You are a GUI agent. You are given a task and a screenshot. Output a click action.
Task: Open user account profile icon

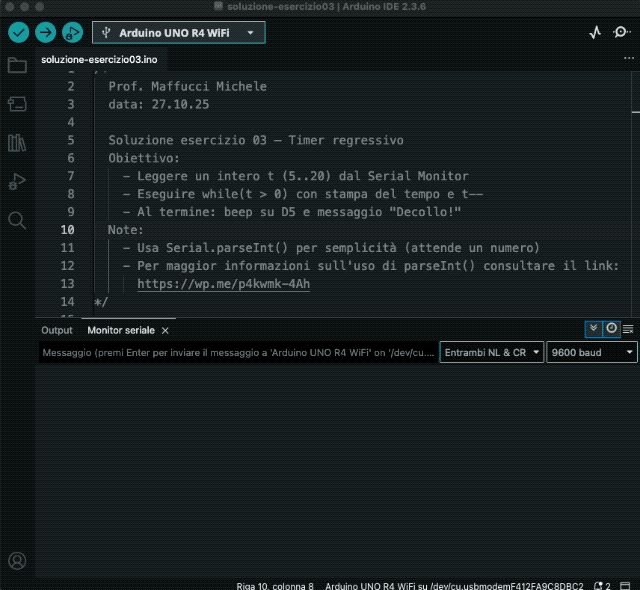click(17, 560)
